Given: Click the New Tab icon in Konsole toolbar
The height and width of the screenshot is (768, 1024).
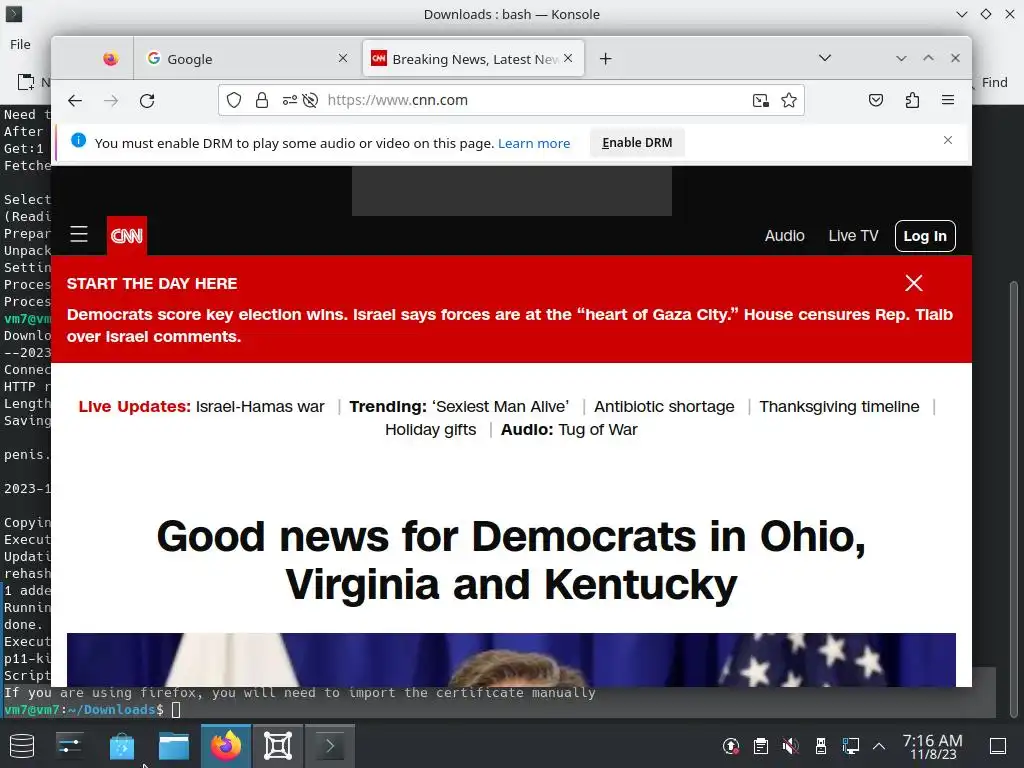Looking at the screenshot, I should click(26, 82).
